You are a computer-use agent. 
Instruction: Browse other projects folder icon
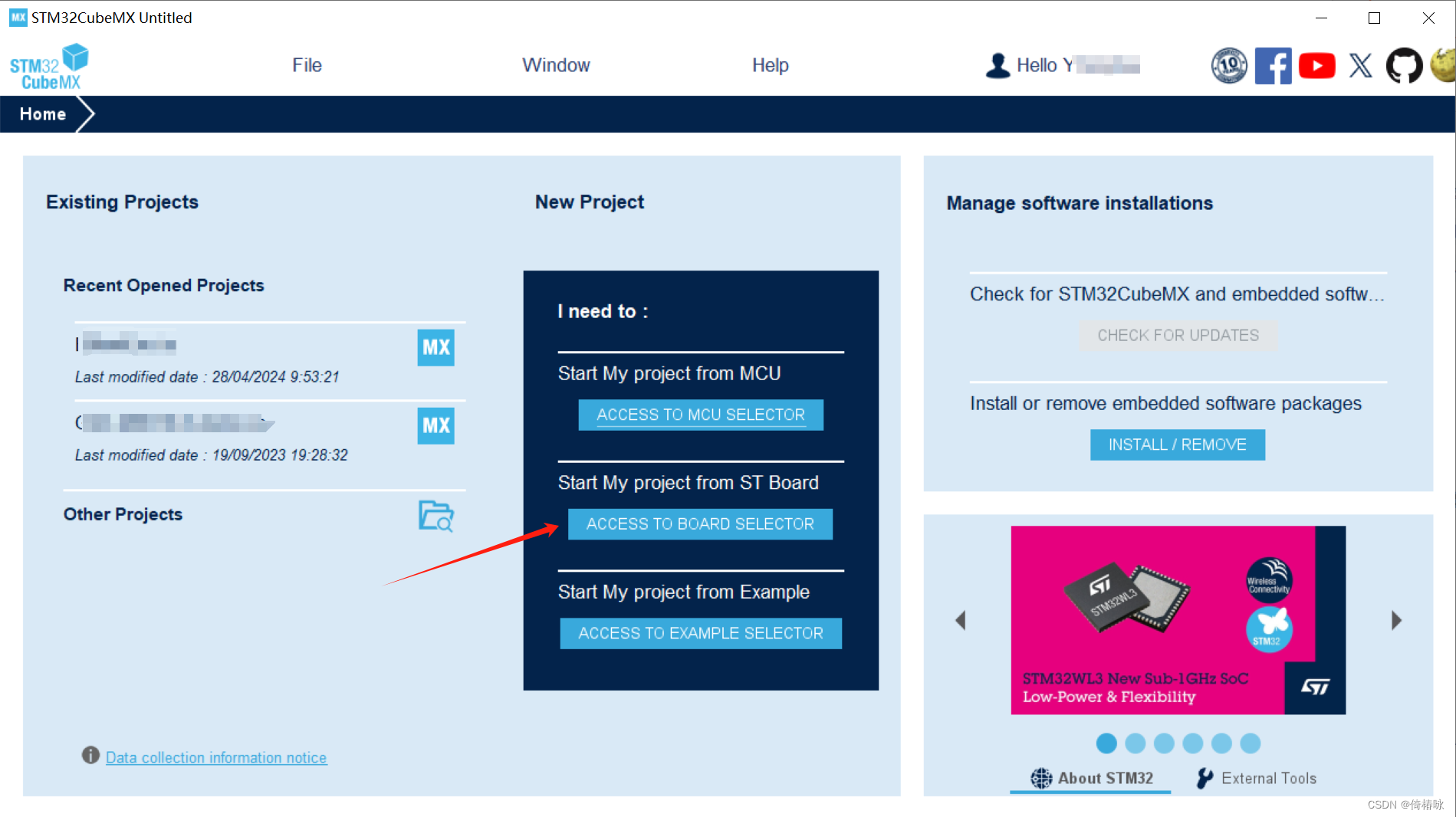[x=435, y=515]
